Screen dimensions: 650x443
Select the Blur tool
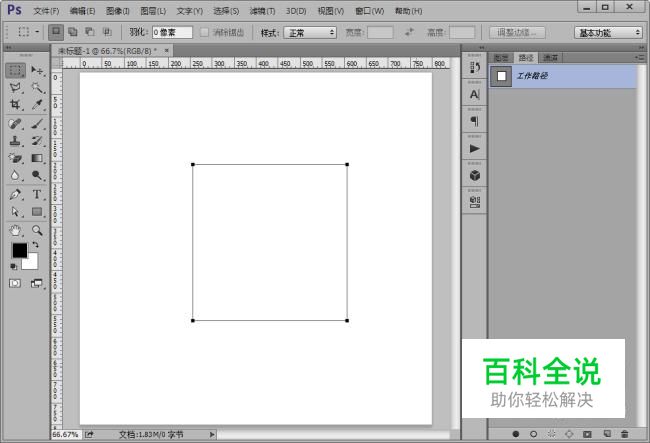tap(15, 175)
